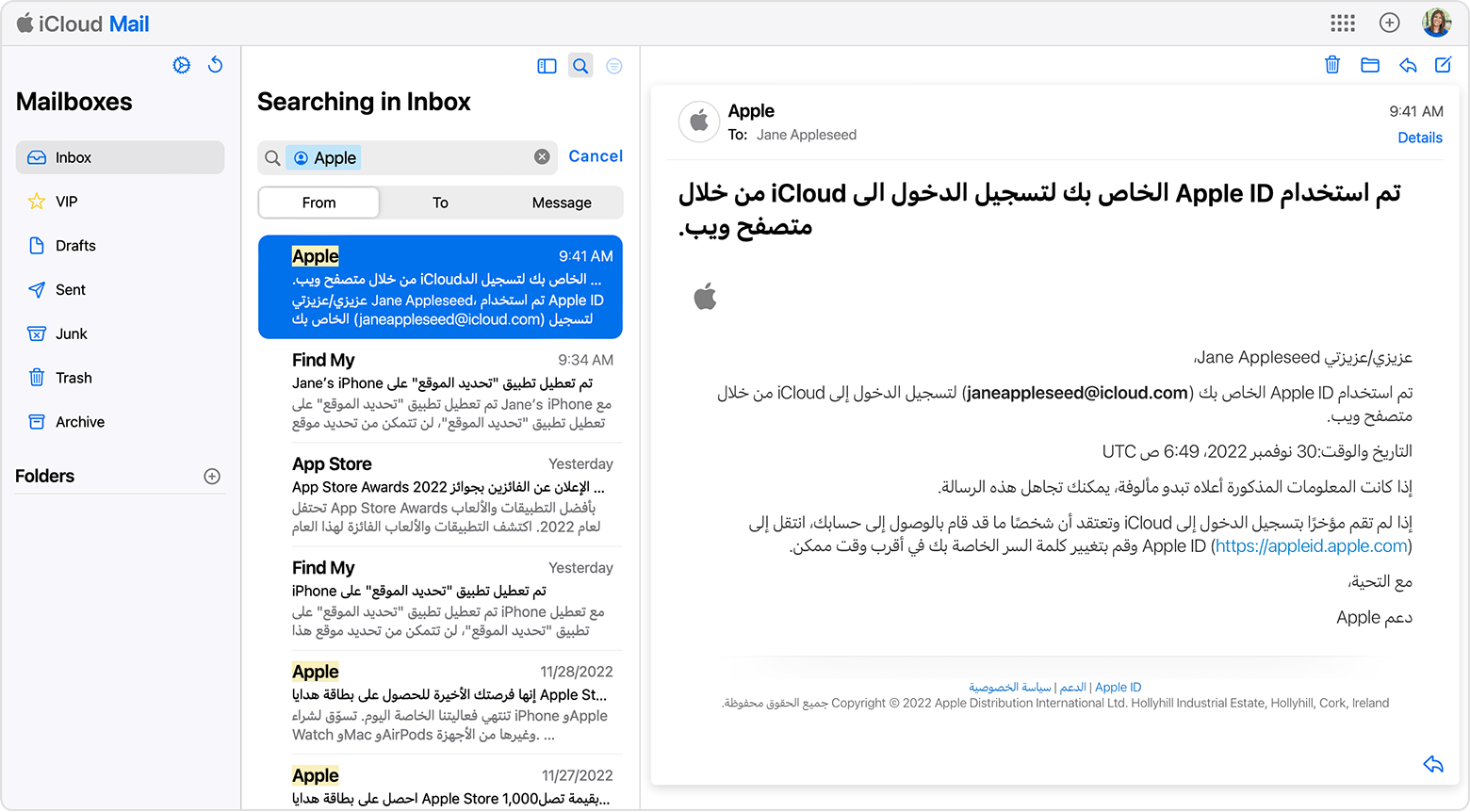Click the Apple sender token in search field

point(324,158)
